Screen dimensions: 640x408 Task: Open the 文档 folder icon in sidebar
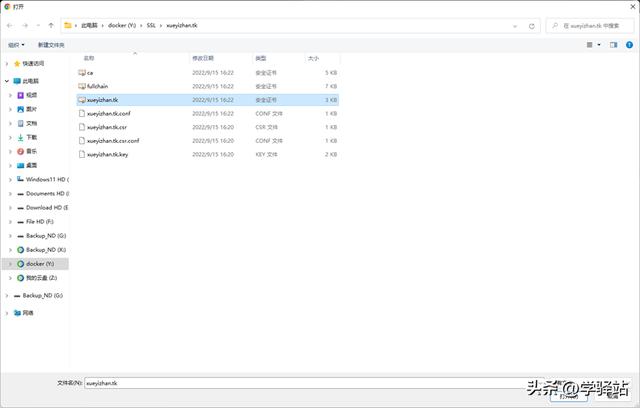20,123
